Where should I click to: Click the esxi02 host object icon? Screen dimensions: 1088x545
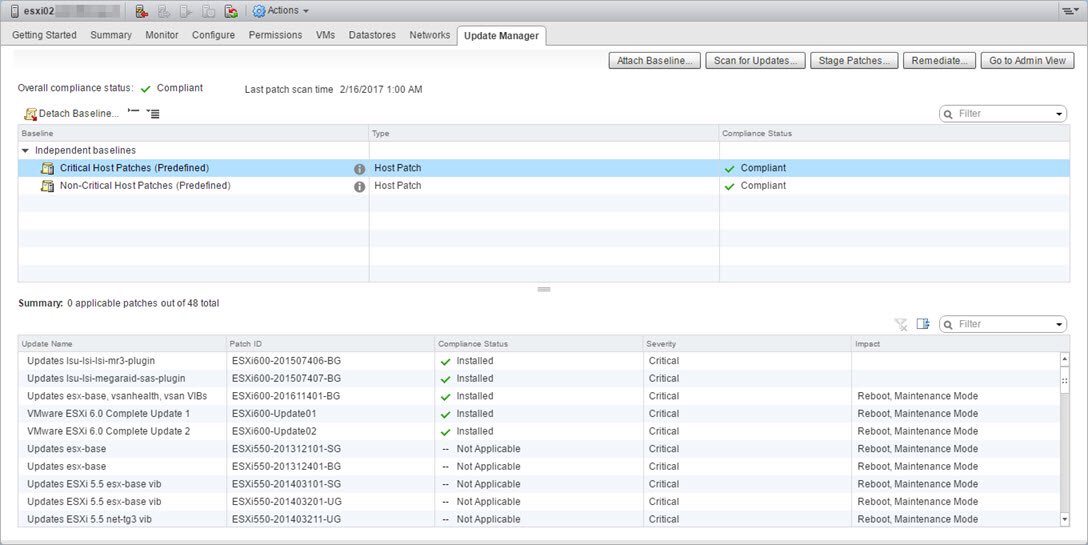pos(15,11)
